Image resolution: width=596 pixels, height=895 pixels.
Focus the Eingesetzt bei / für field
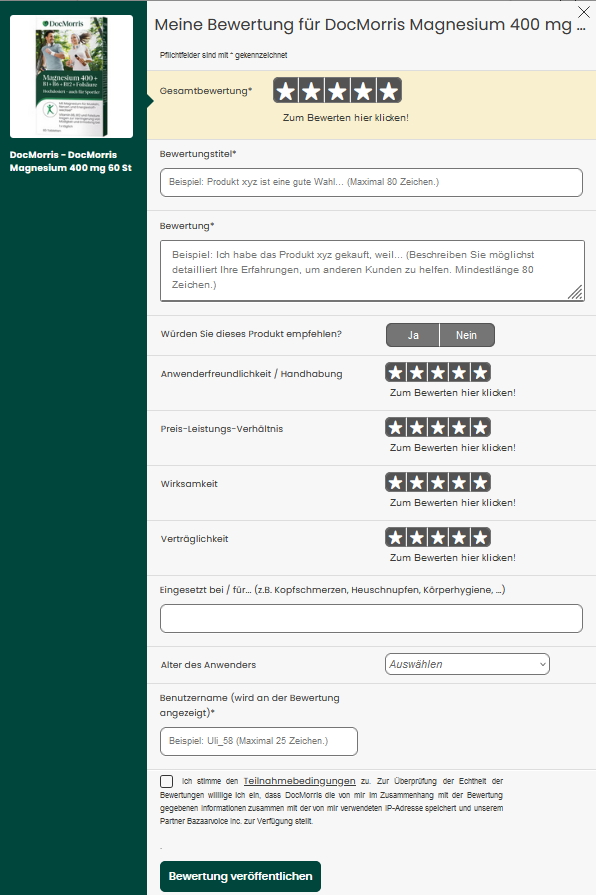pyautogui.click(x=371, y=618)
